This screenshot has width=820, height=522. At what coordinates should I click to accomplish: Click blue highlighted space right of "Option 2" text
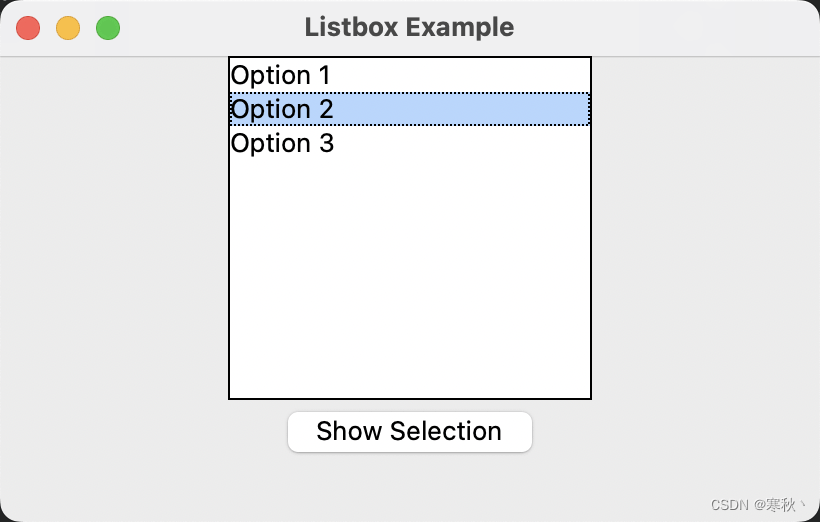pyautogui.click(x=460, y=109)
